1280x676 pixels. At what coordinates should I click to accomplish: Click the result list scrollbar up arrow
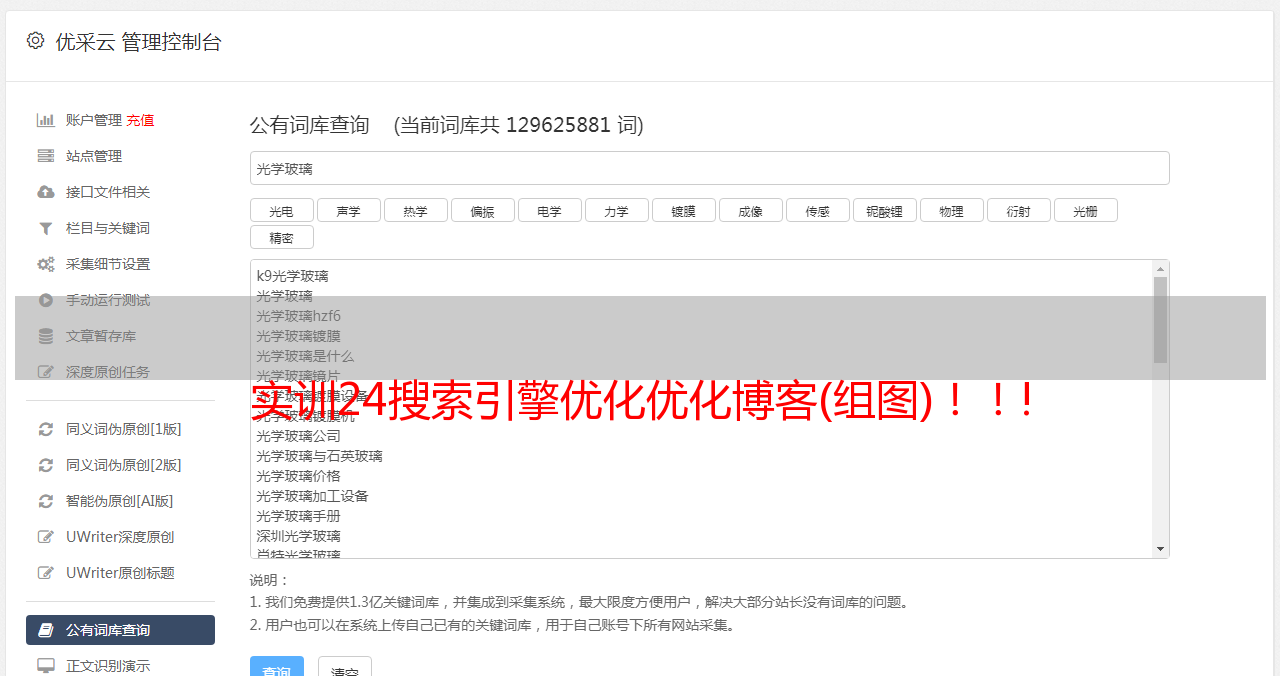pos(1160,269)
